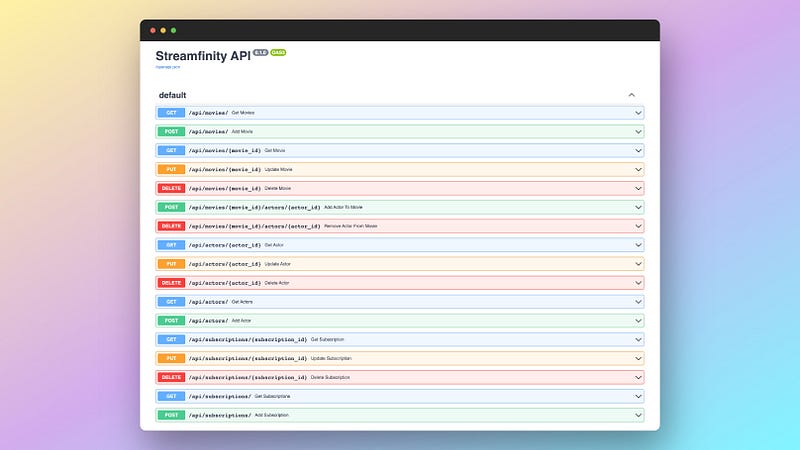Click the GET badge for Get Actor
Image resolution: width=800 pixels, height=450 pixels.
(x=171, y=245)
